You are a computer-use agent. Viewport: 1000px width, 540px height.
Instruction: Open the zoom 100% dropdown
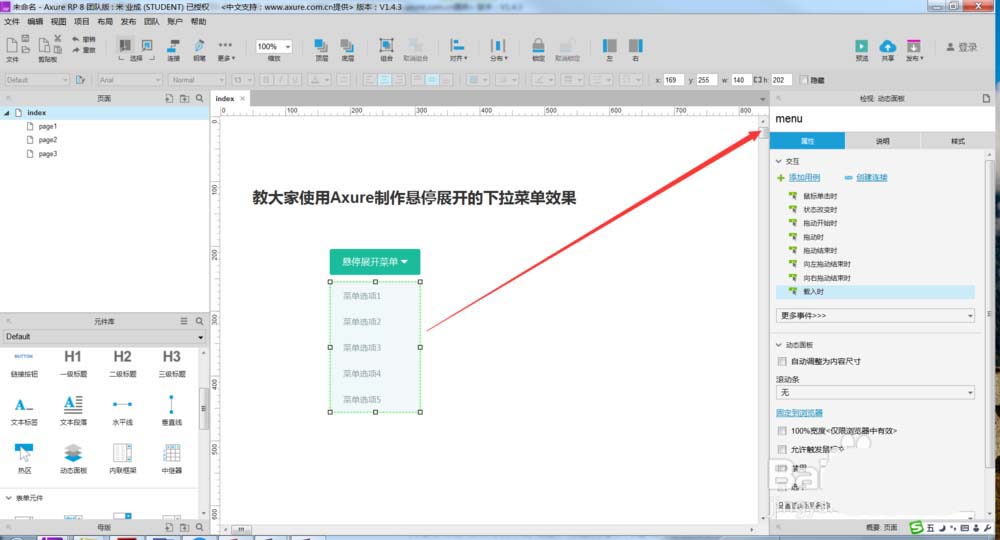point(274,47)
